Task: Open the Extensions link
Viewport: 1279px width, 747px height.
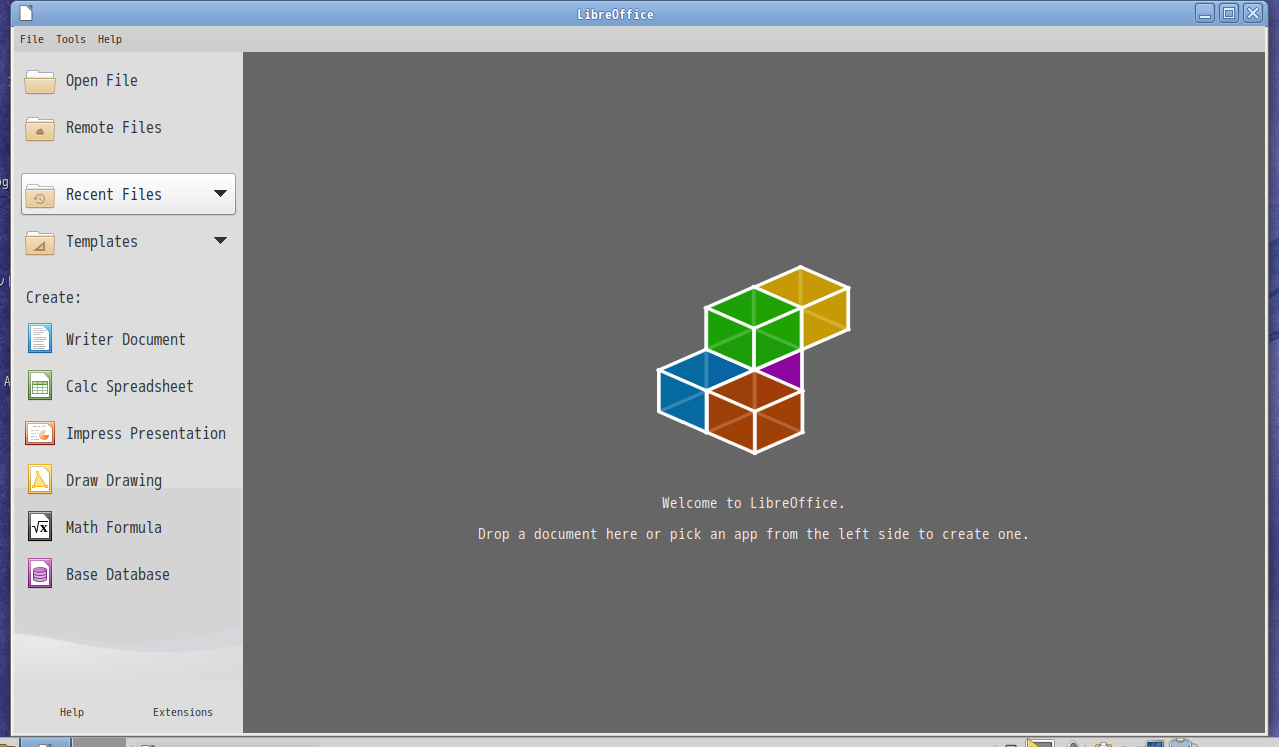Action: pos(183,712)
